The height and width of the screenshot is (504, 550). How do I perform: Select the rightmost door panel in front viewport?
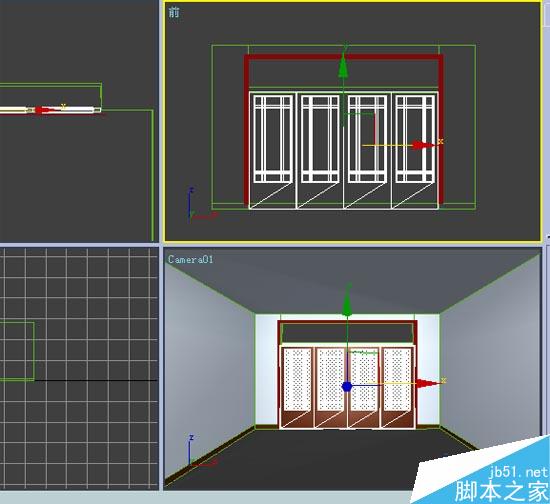coord(415,150)
